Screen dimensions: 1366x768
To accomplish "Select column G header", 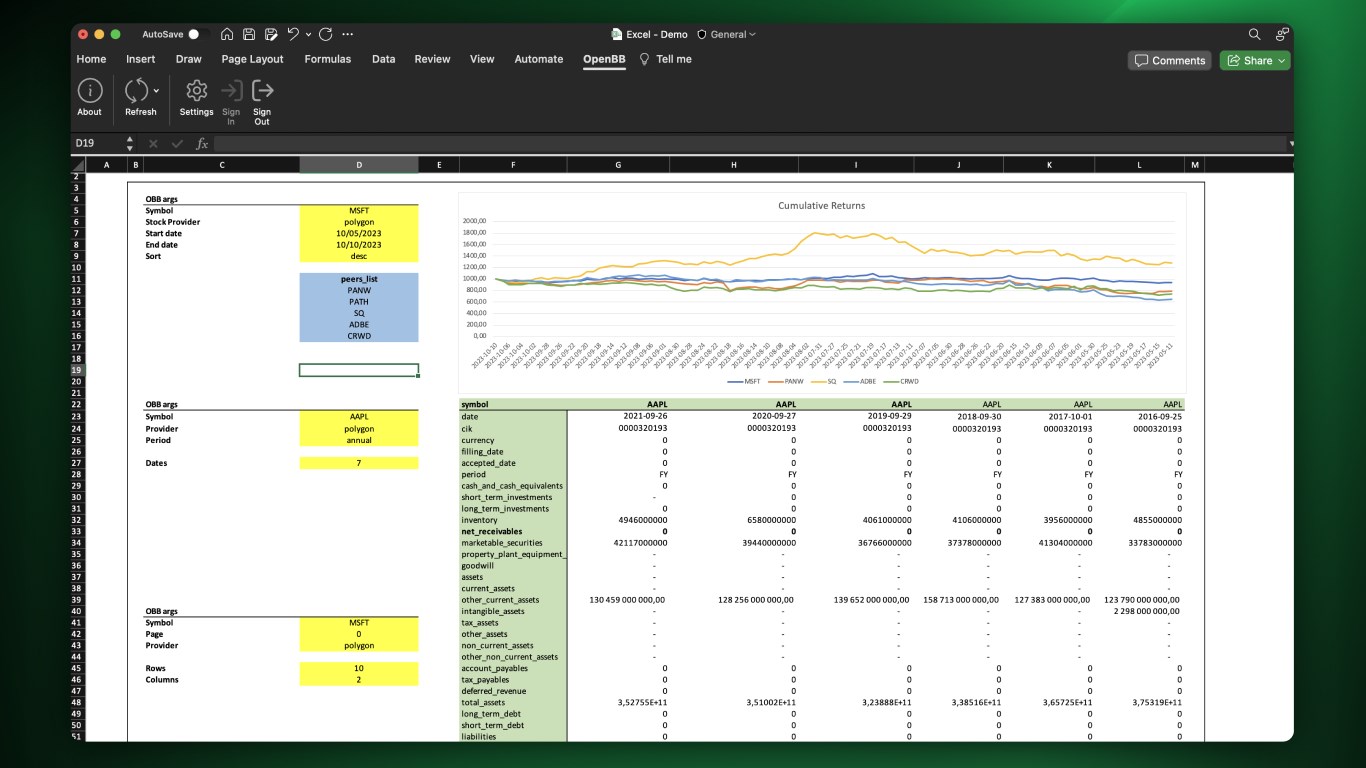I will click(618, 164).
